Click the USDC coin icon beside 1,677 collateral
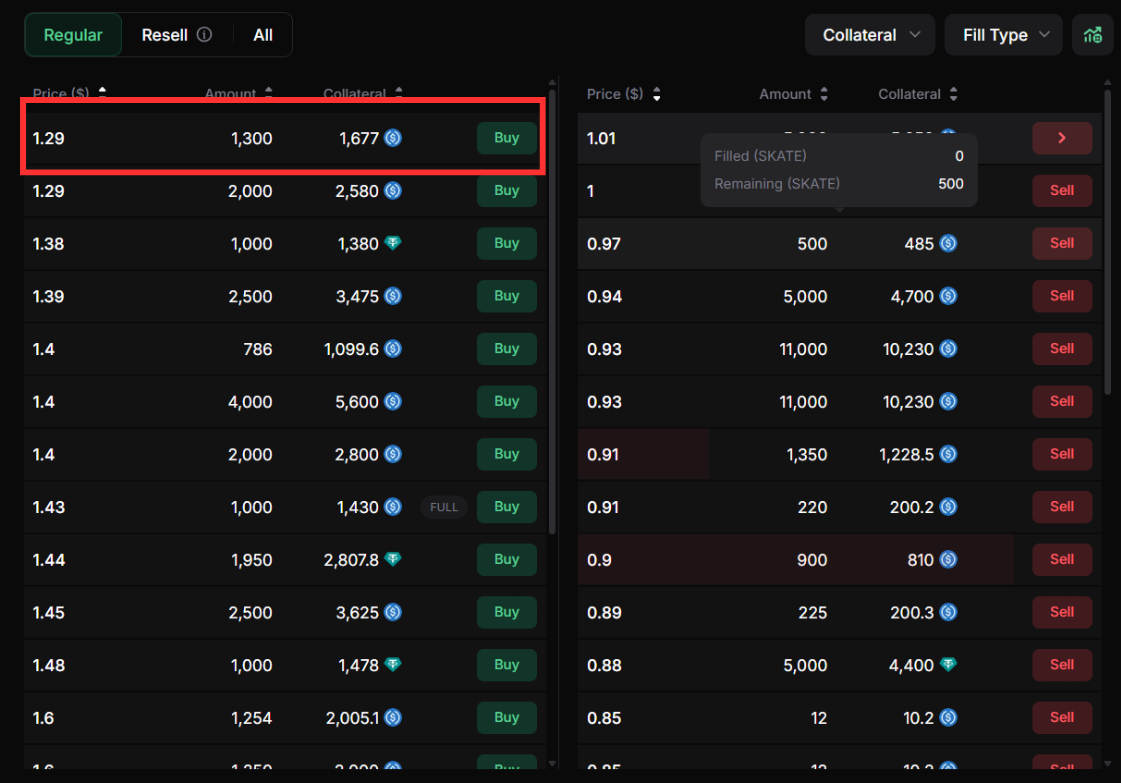 (393, 138)
